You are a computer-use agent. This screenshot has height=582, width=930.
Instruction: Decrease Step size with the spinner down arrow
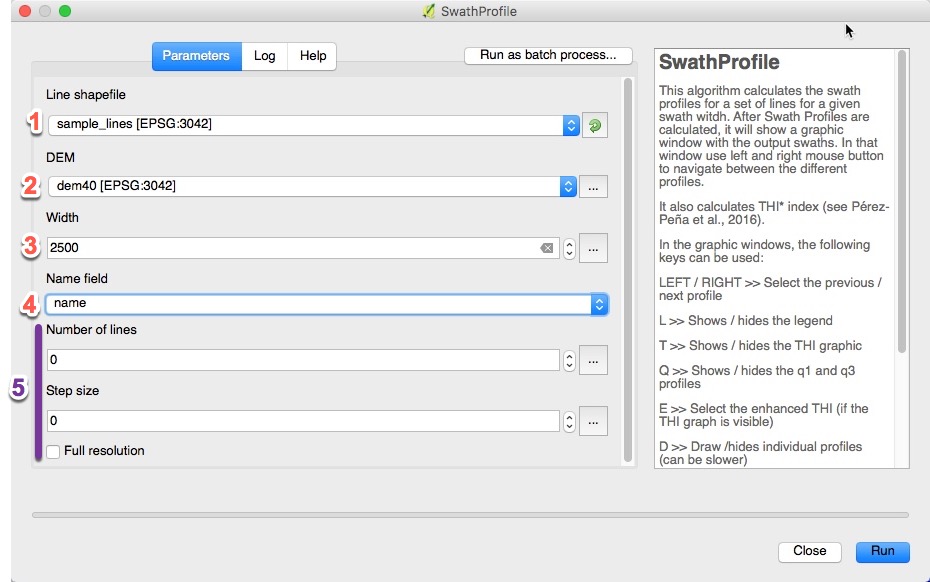(x=568, y=425)
